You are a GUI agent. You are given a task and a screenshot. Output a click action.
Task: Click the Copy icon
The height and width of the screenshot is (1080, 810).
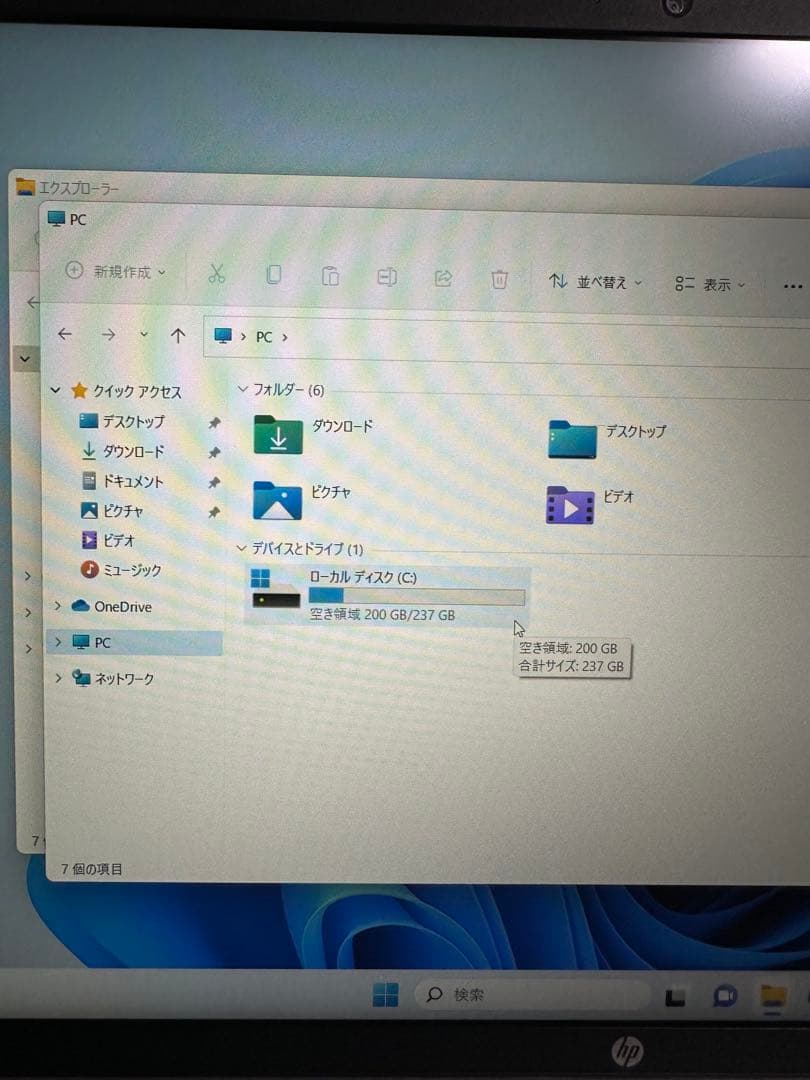tap(274, 277)
